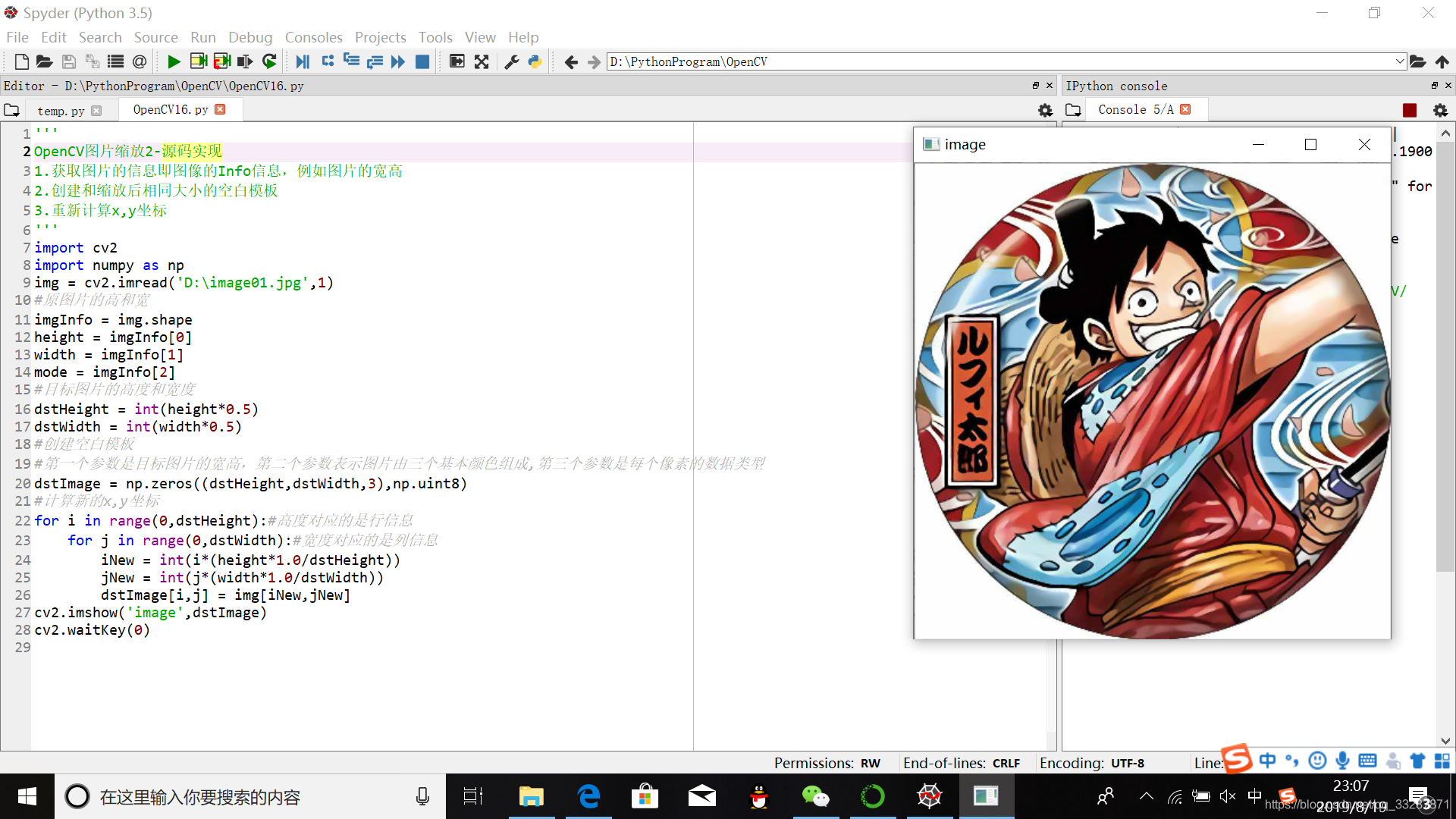Start debugging the file
This screenshot has width=1456, height=819.
point(303,61)
